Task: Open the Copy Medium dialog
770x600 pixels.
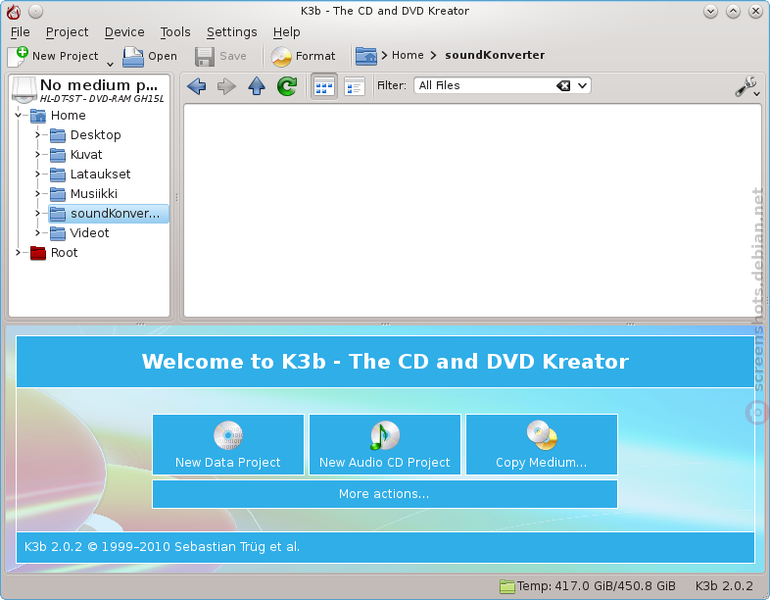Action: point(541,444)
